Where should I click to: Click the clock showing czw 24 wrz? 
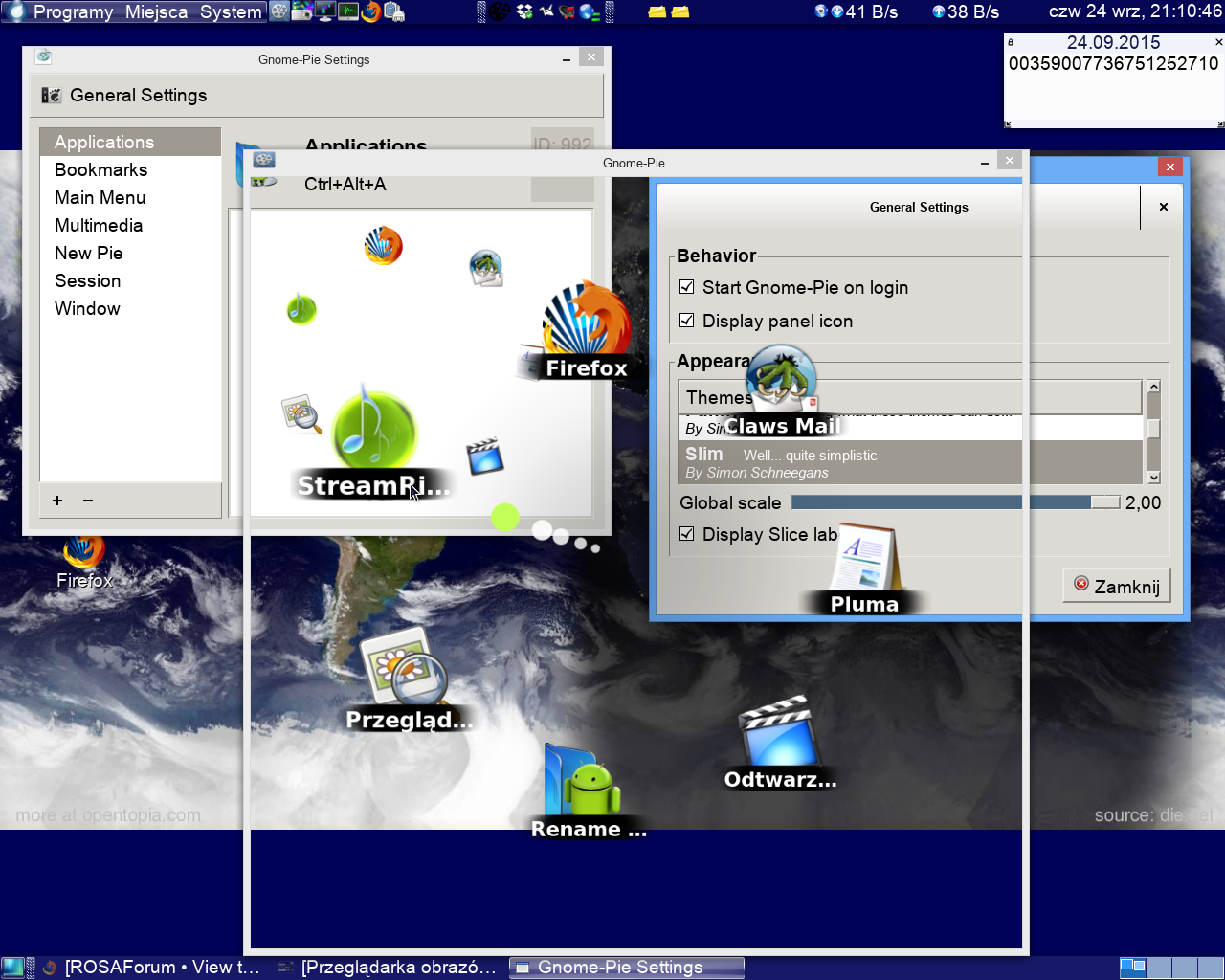click(x=1135, y=11)
